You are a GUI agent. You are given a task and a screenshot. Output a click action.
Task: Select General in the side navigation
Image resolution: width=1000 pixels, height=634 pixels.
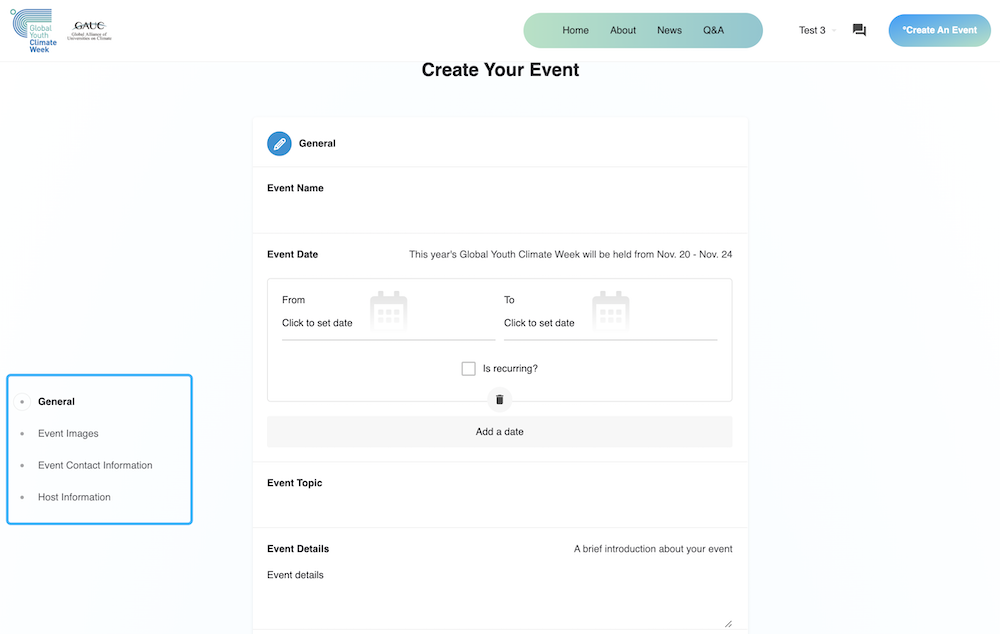point(56,402)
